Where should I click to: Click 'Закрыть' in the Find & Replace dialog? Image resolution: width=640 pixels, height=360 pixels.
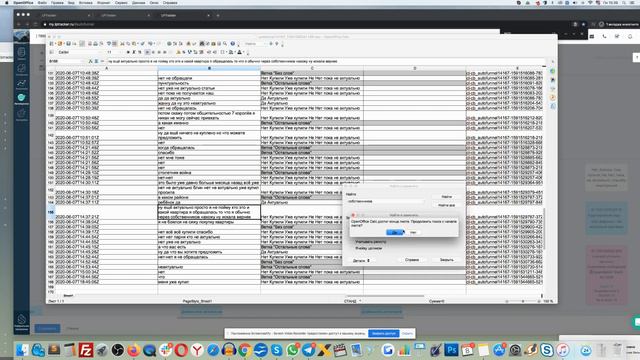tap(447, 260)
